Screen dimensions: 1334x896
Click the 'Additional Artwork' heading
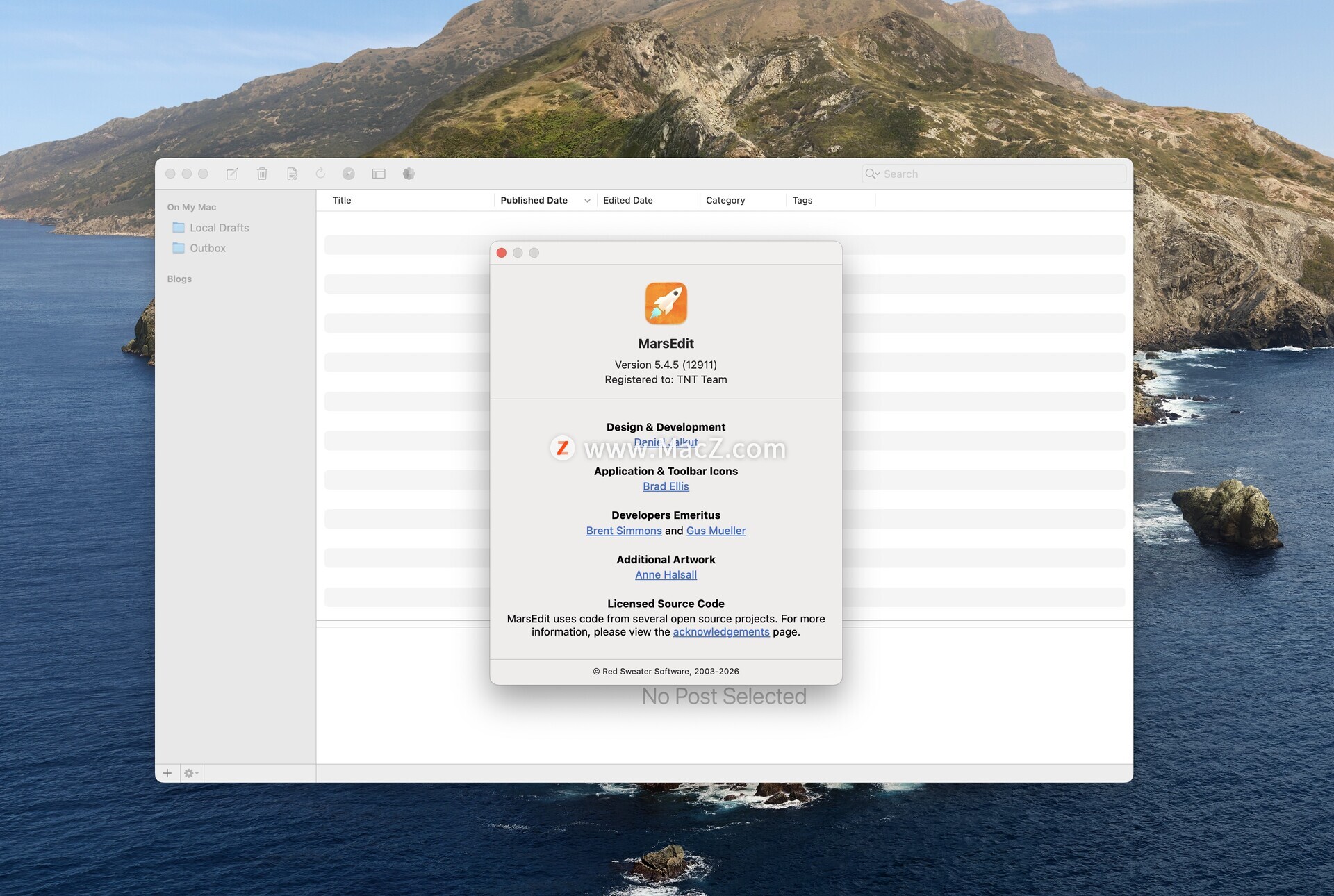coord(666,560)
